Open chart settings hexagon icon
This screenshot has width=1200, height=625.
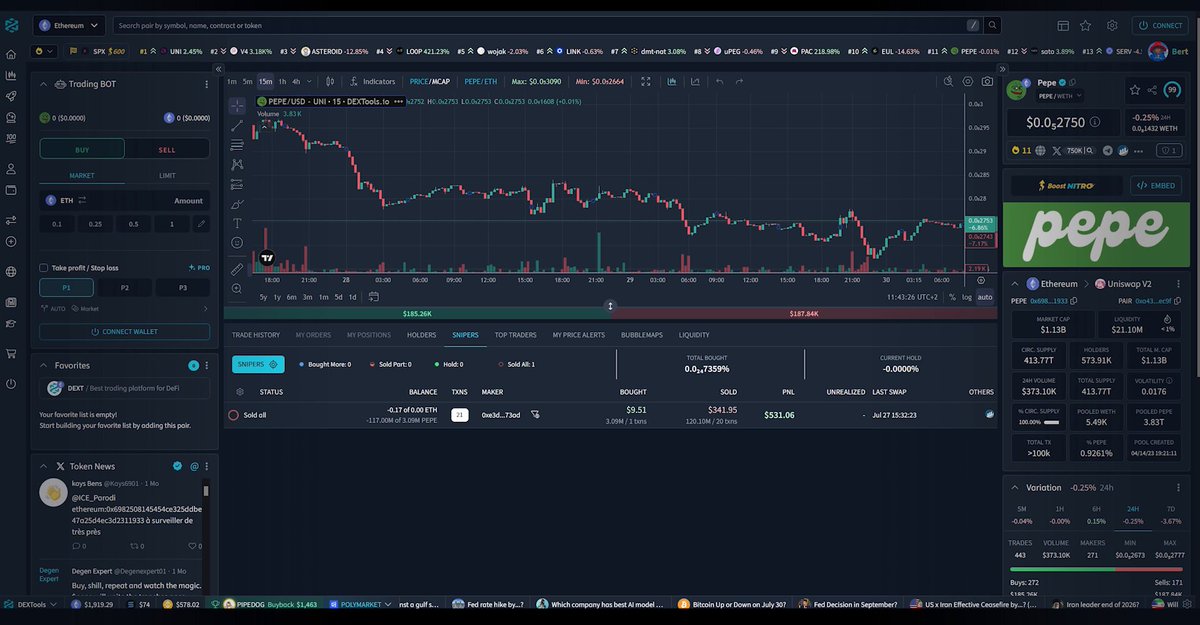point(967,81)
